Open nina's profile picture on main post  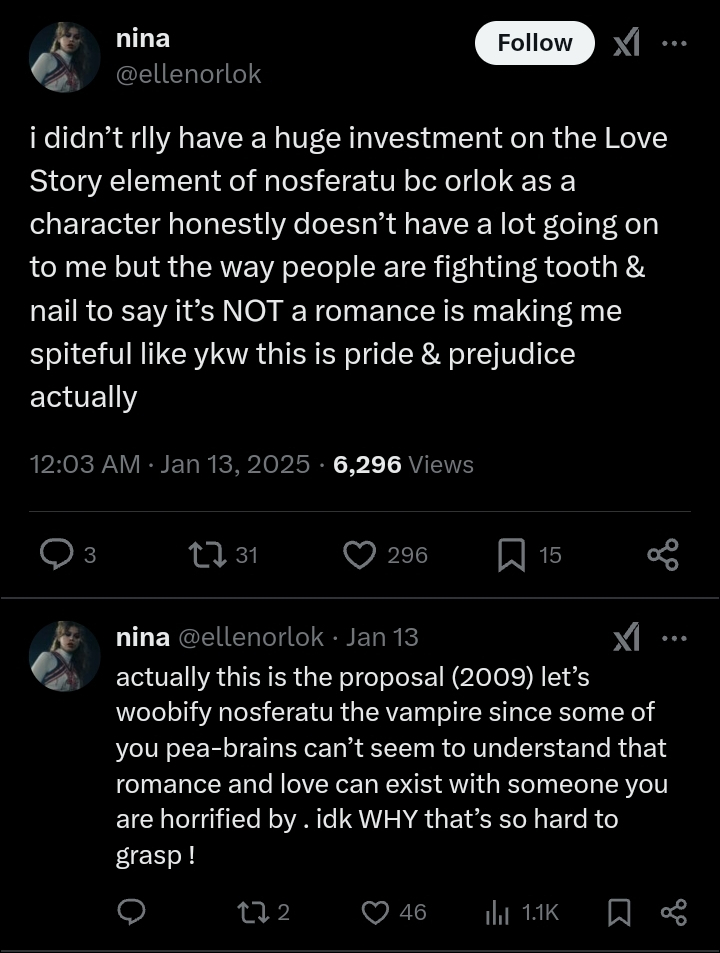click(65, 57)
